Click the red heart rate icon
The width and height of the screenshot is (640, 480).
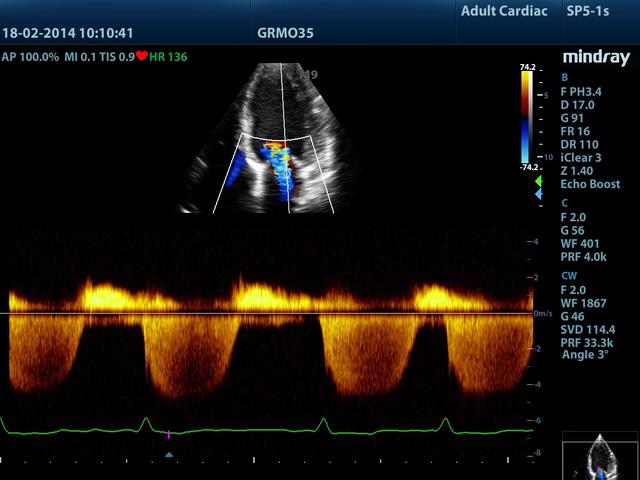(x=141, y=56)
